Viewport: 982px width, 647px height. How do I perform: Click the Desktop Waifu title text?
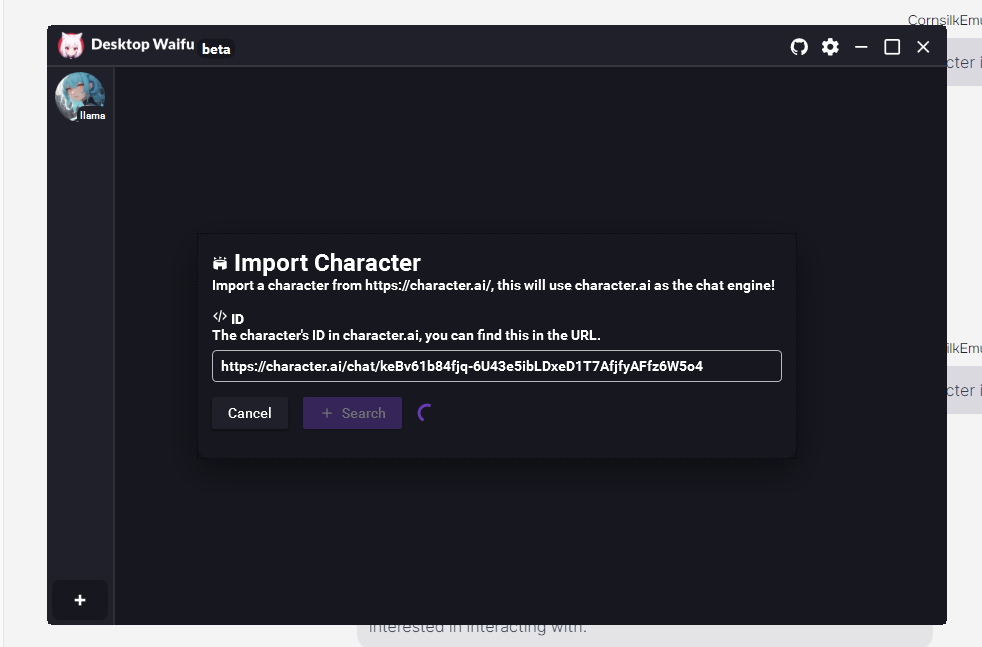143,44
